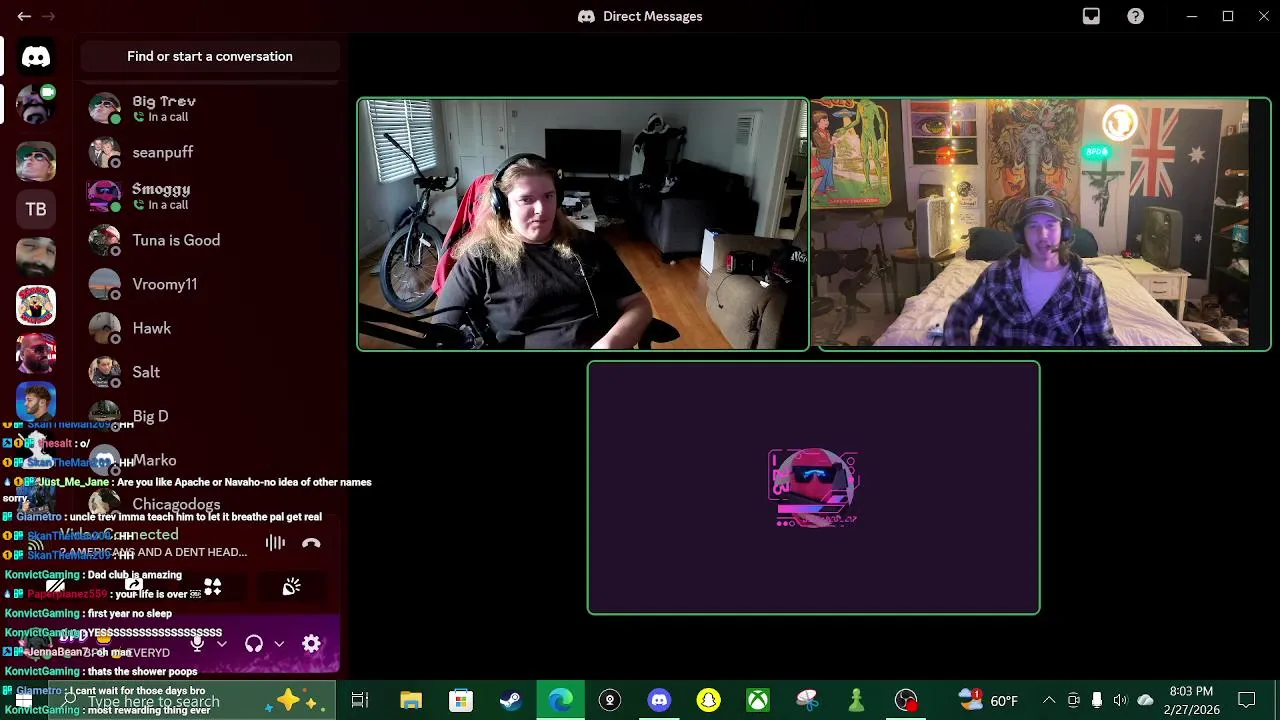
Task: Open the Windows notification center
Action: [1247, 700]
